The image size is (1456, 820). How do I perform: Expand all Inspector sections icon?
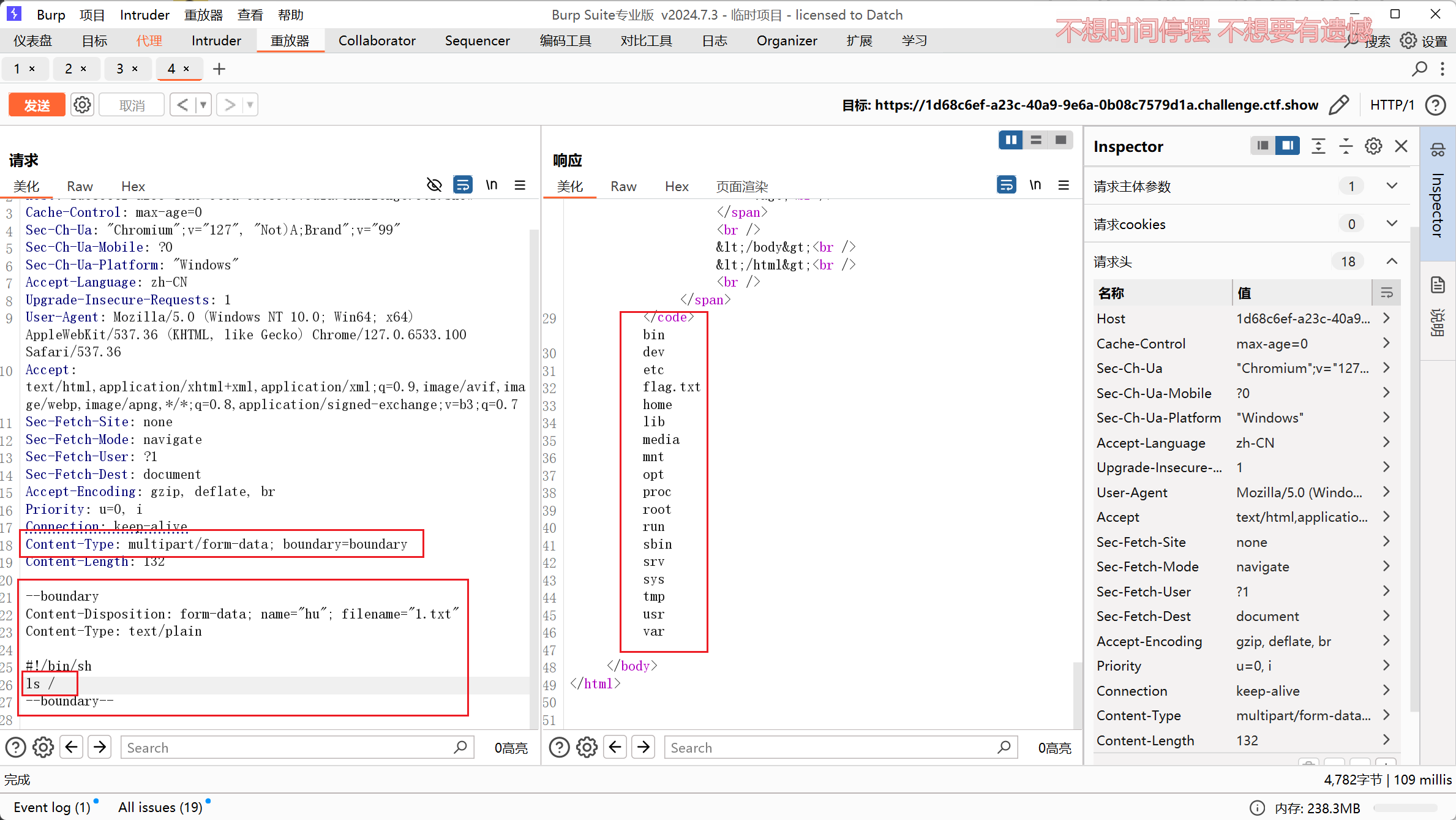click(1318, 146)
